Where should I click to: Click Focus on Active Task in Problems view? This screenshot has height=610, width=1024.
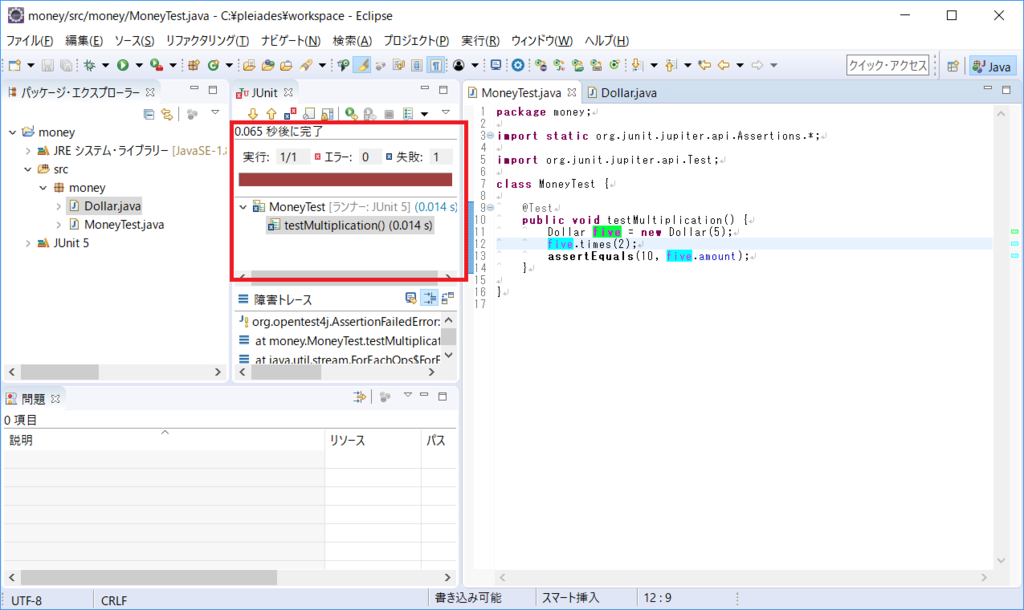(385, 396)
